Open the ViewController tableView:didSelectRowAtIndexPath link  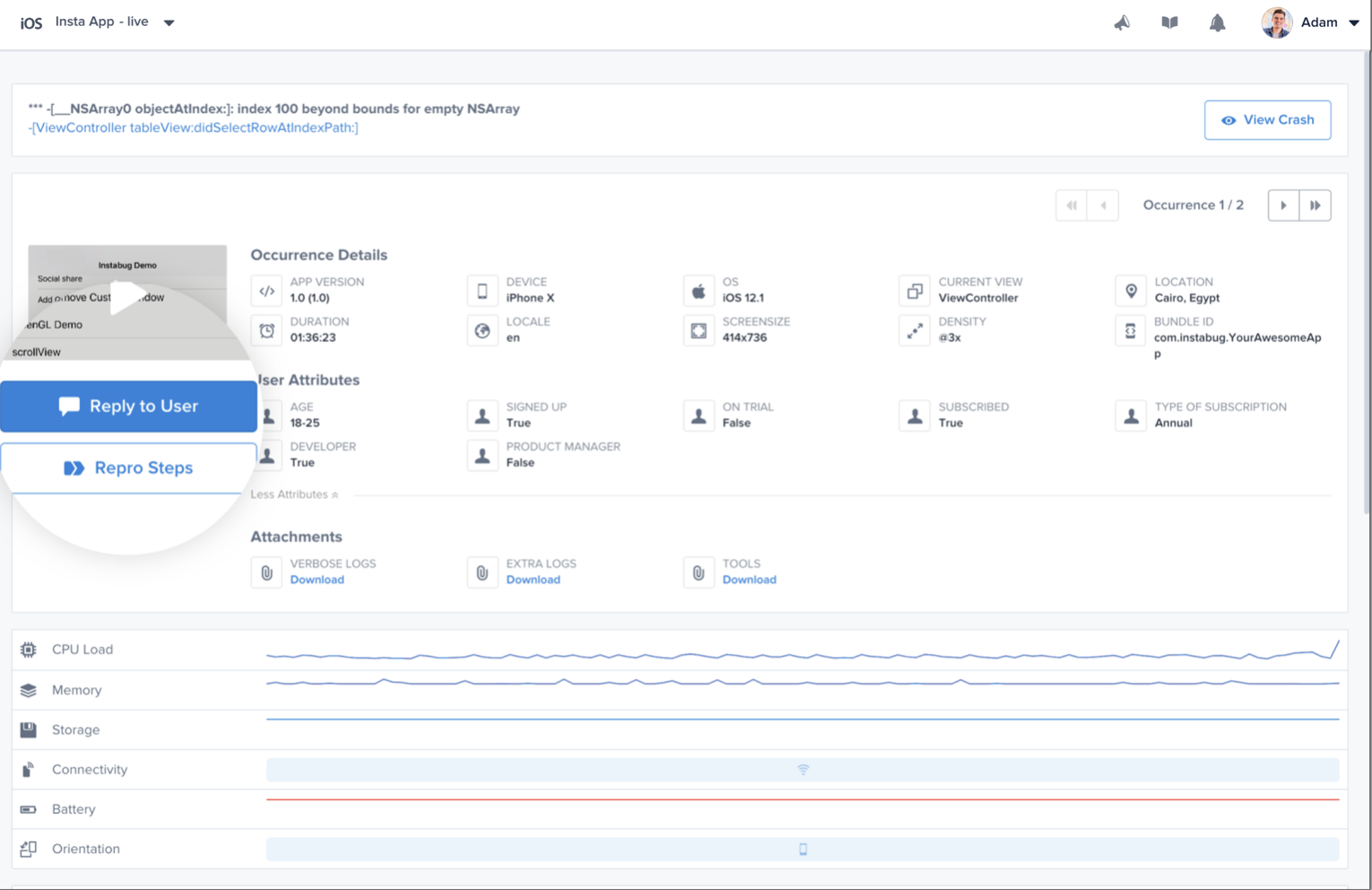pos(193,127)
